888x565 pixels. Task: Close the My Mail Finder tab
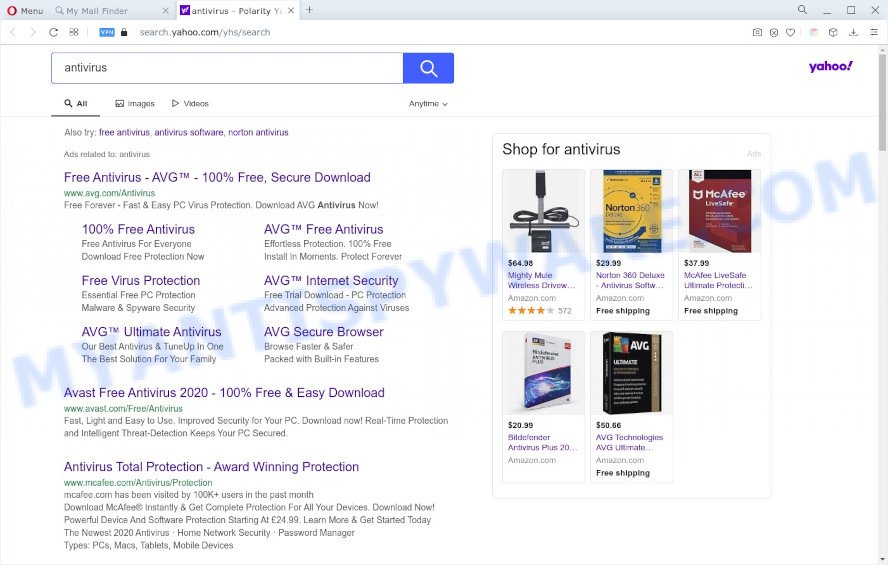165,10
